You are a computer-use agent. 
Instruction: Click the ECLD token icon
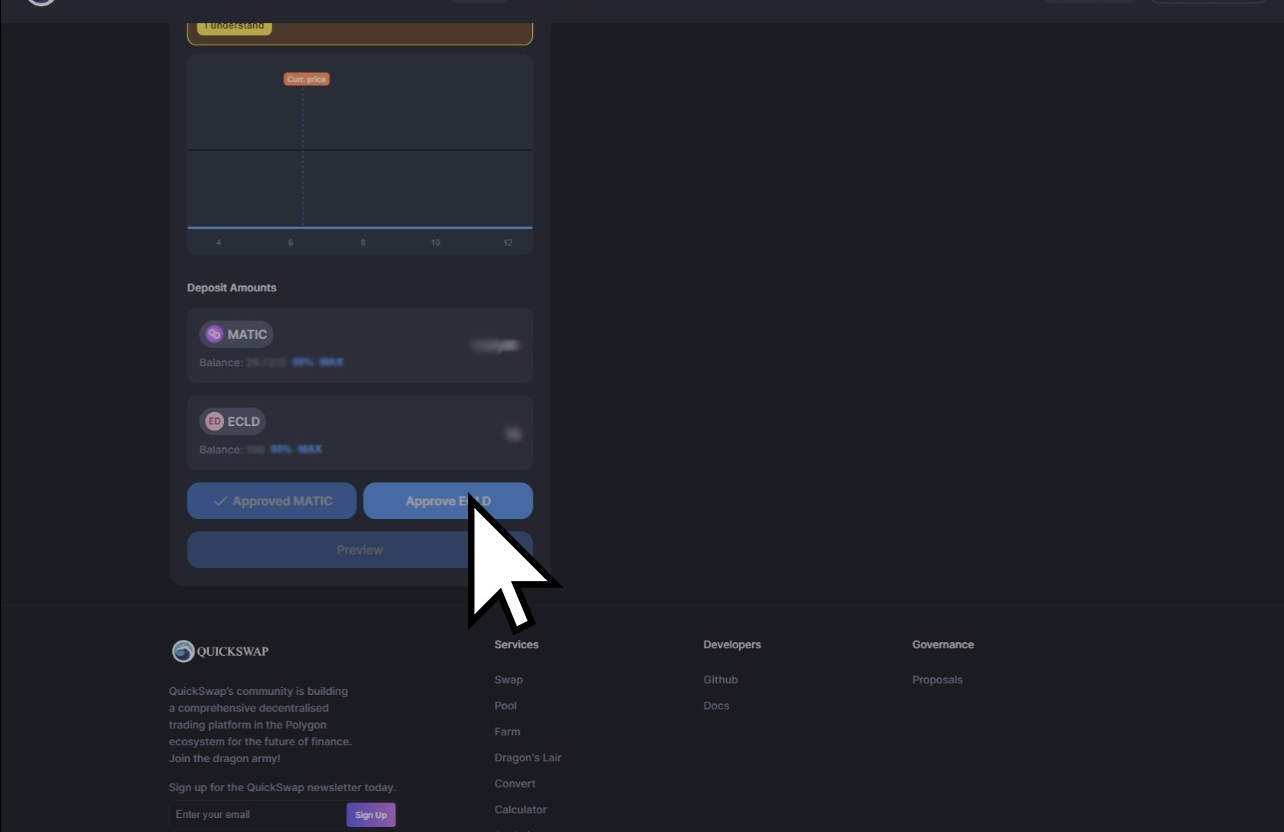214,422
